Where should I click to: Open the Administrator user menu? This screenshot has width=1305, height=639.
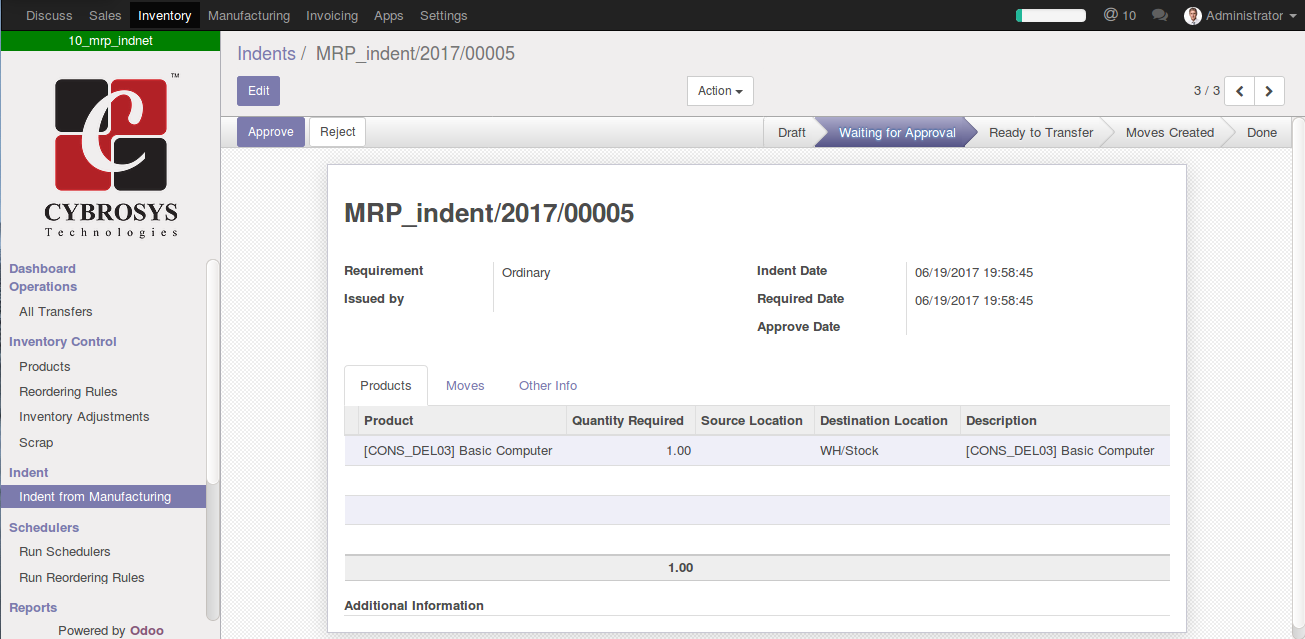tap(1243, 16)
